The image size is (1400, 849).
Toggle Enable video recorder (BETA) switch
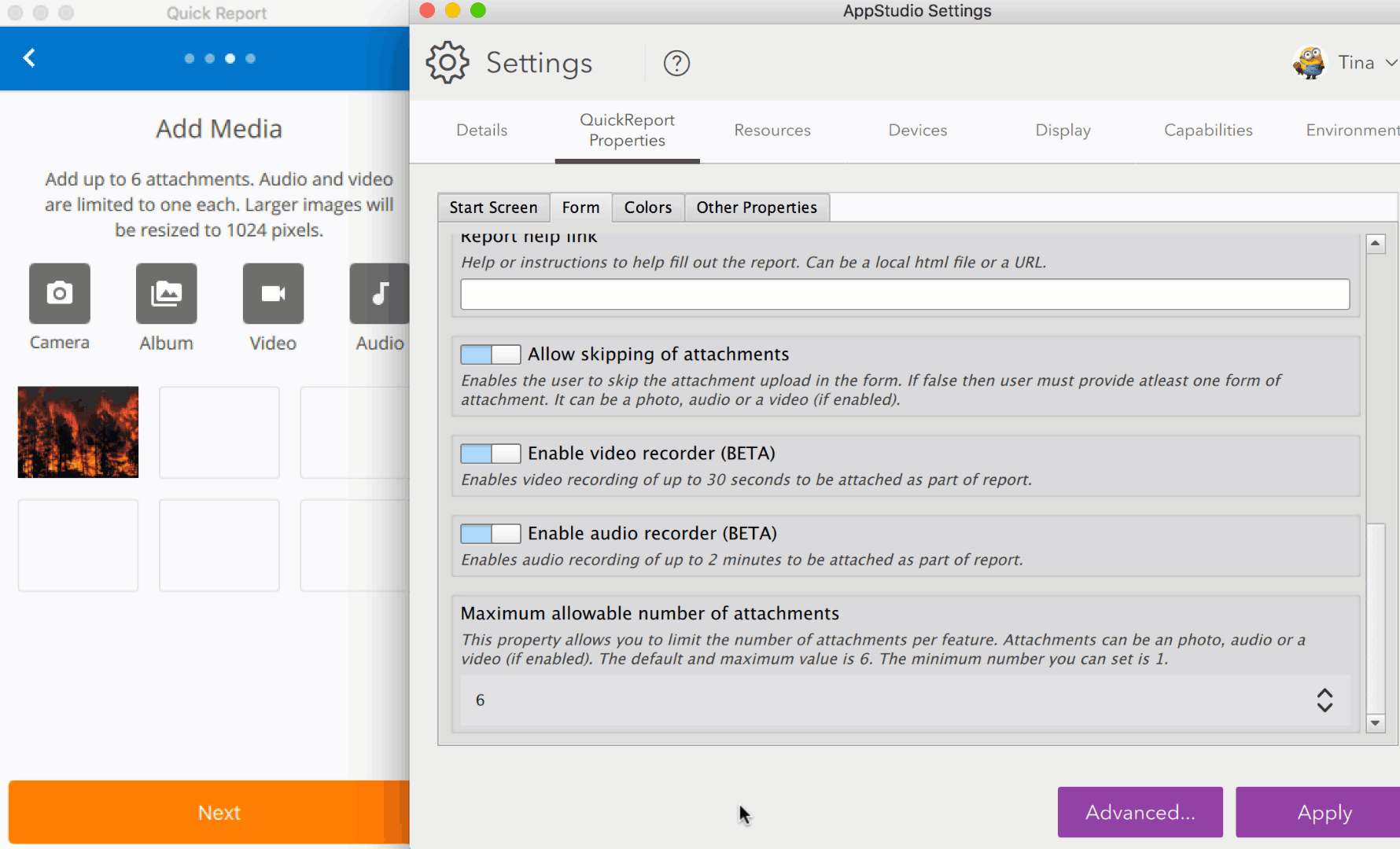pos(490,454)
